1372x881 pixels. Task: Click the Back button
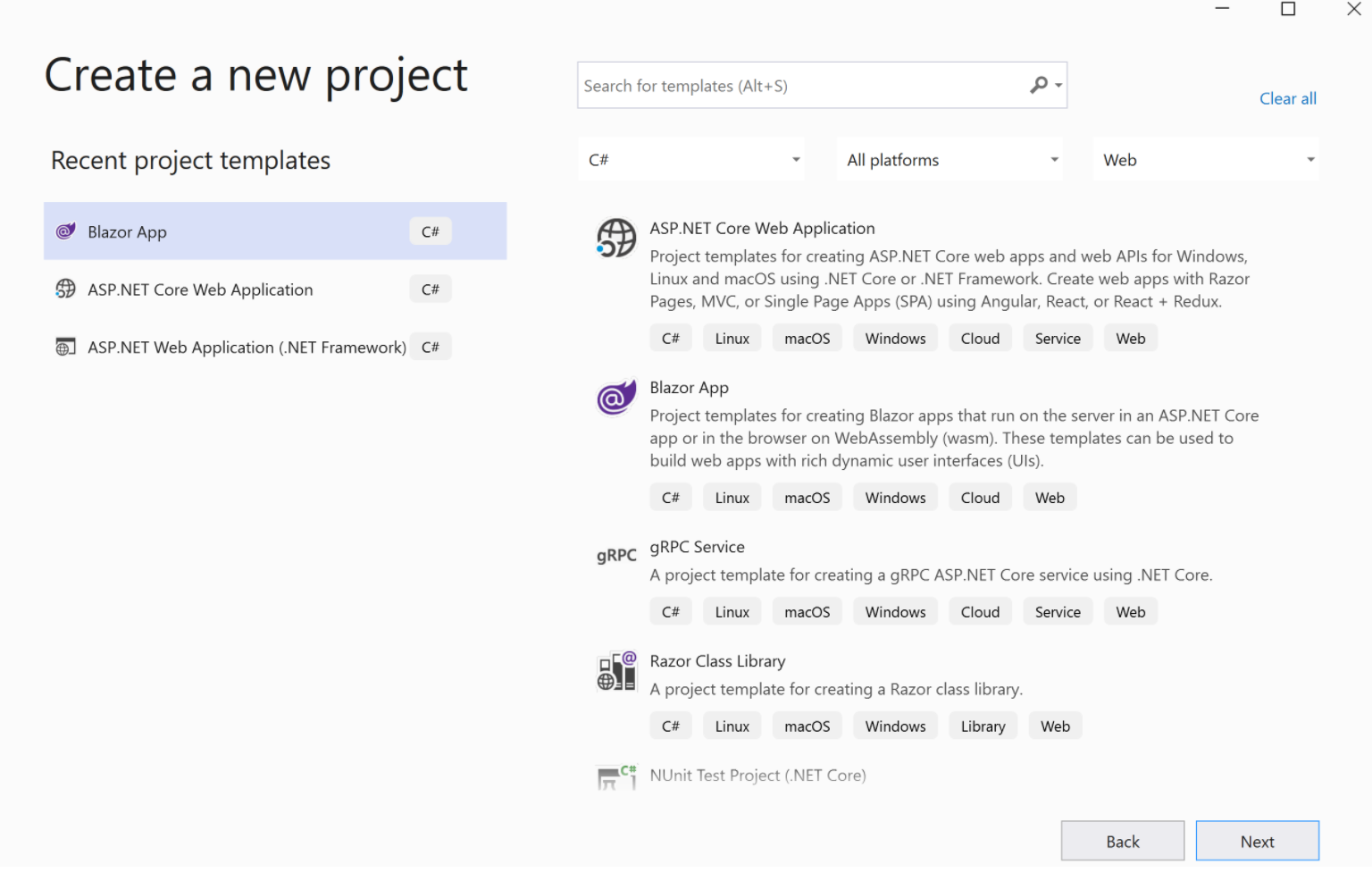[x=1123, y=841]
